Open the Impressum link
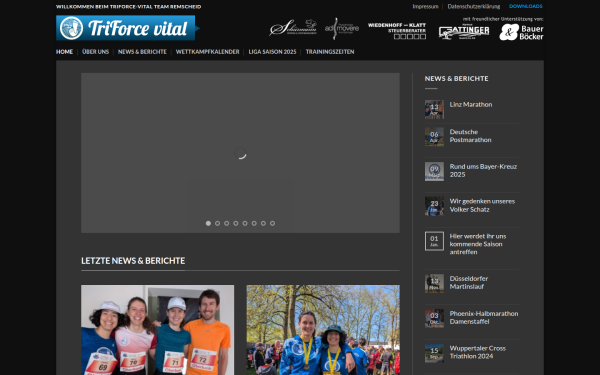 point(425,7)
